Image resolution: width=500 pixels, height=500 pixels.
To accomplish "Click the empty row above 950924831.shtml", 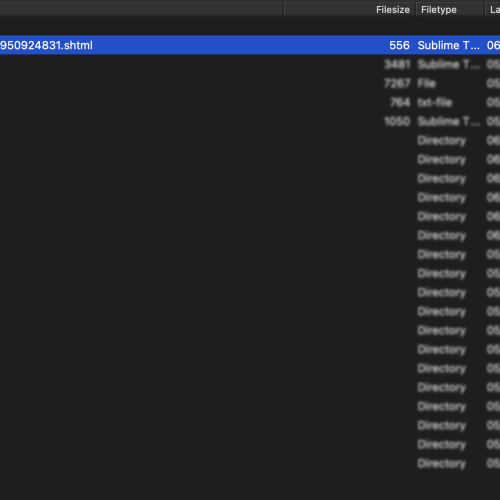I will point(250,26).
